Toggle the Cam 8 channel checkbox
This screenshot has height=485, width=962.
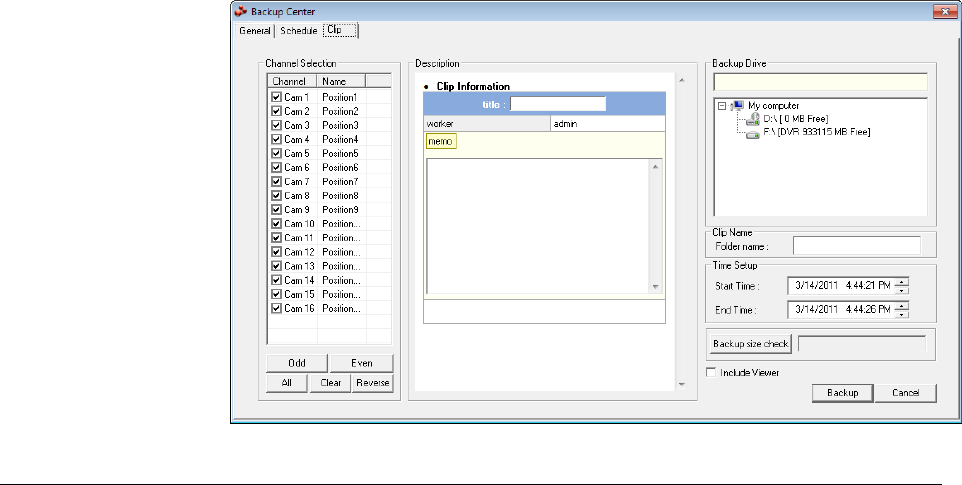click(276, 196)
